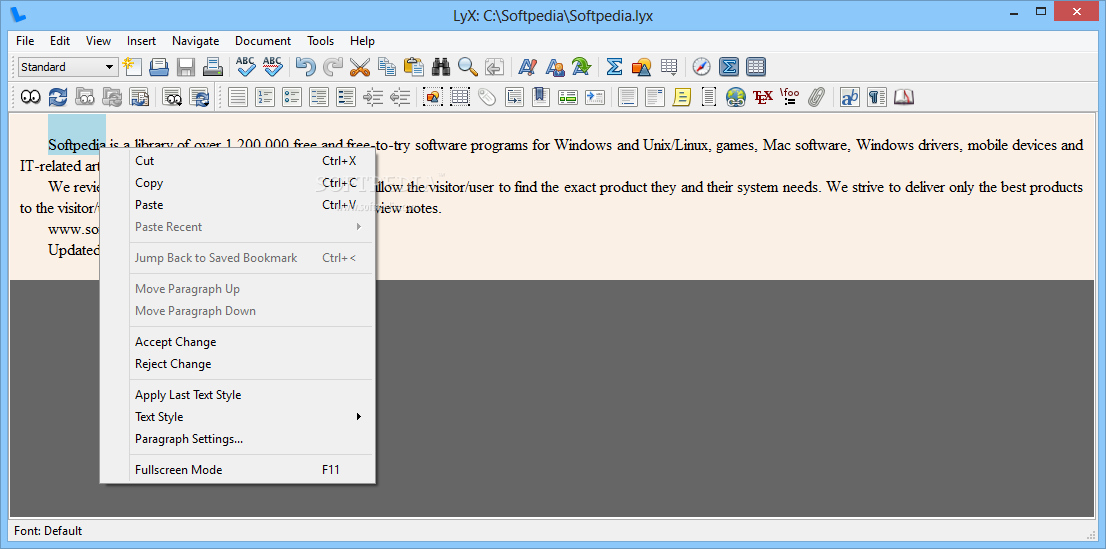Insert figure float icon
The image size is (1106, 549).
(433, 97)
